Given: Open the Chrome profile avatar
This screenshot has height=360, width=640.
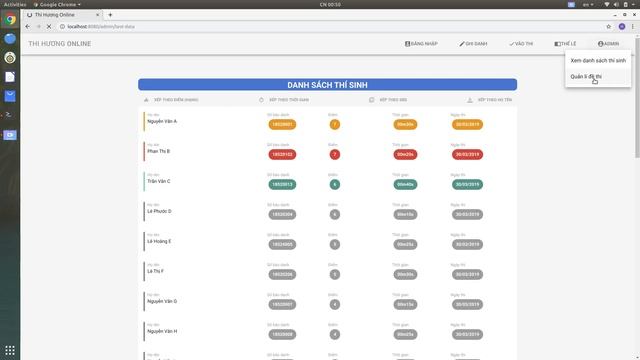Looking at the screenshot, I should click(622, 27).
